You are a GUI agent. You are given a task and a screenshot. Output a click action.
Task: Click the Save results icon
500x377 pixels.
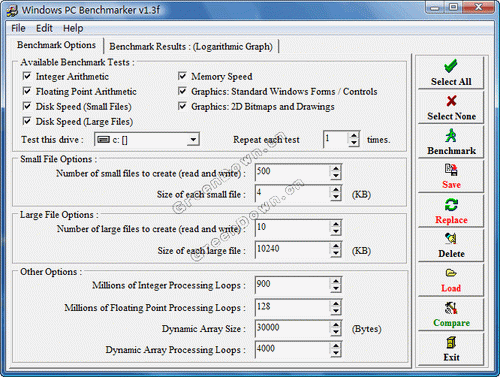pyautogui.click(x=451, y=170)
